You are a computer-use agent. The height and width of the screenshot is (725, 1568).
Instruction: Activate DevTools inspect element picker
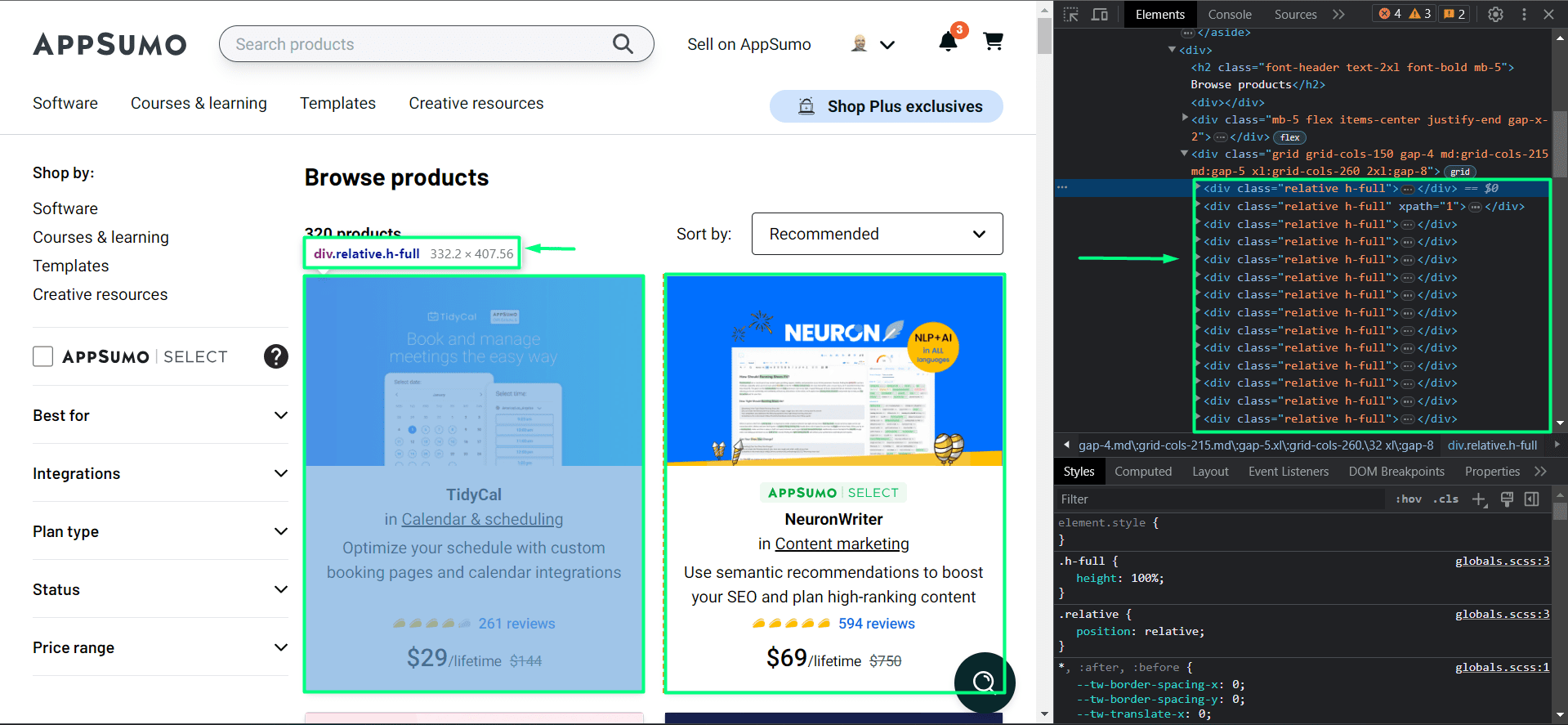coord(1071,14)
